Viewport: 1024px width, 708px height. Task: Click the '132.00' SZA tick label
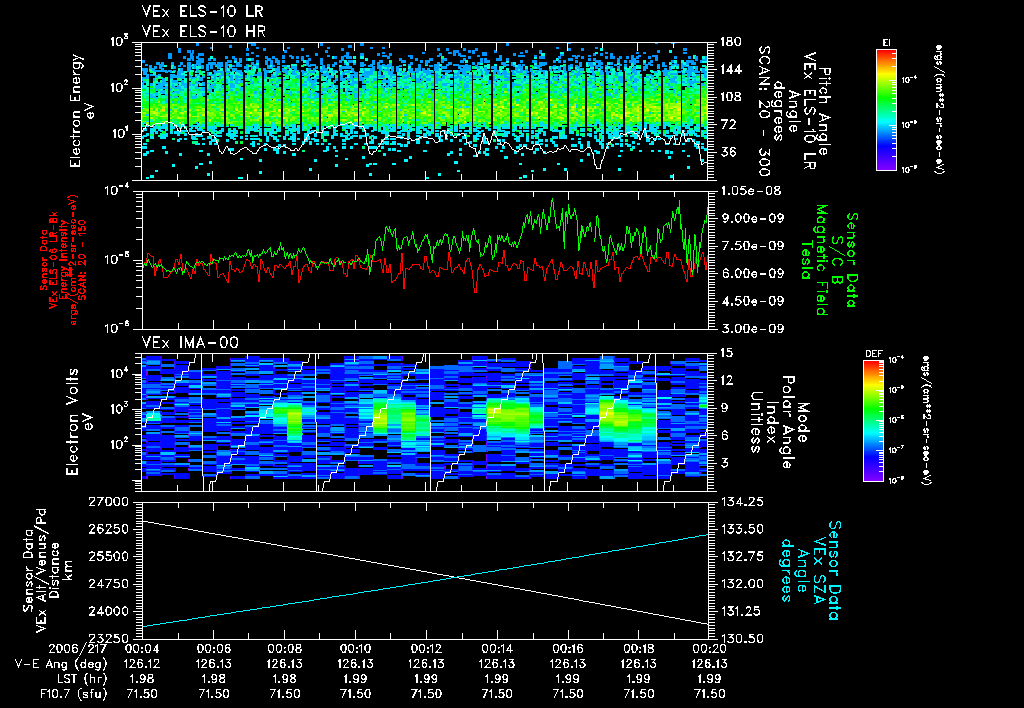[x=742, y=584]
